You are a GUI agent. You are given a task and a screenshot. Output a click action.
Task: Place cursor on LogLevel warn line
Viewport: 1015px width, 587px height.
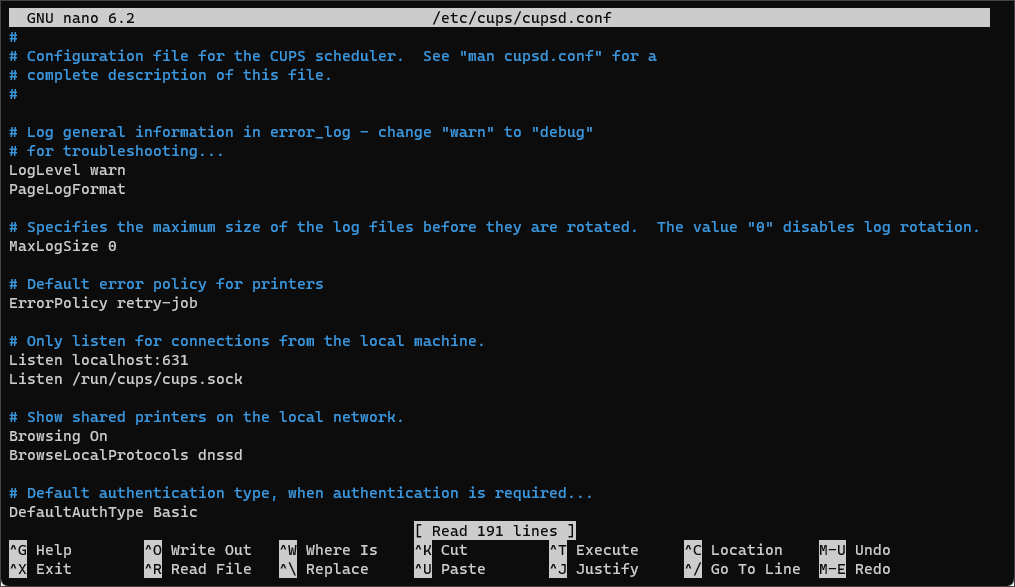click(67, 170)
